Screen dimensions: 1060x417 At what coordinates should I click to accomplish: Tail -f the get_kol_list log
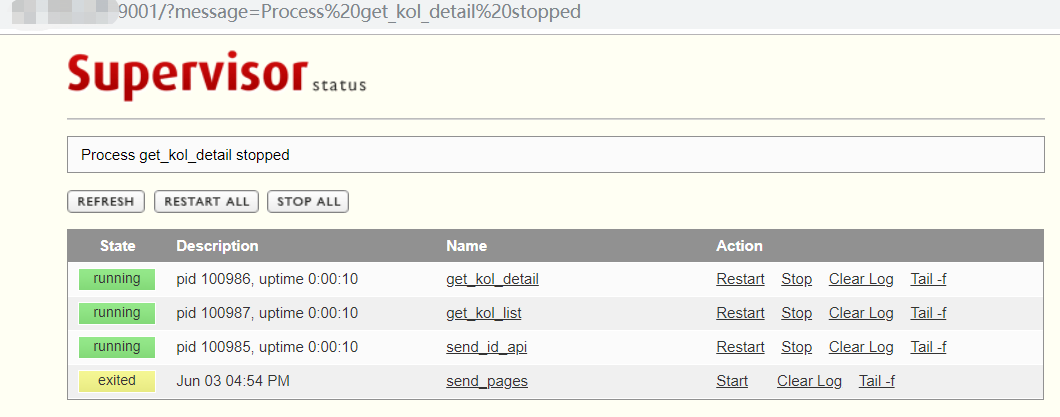click(x=928, y=313)
